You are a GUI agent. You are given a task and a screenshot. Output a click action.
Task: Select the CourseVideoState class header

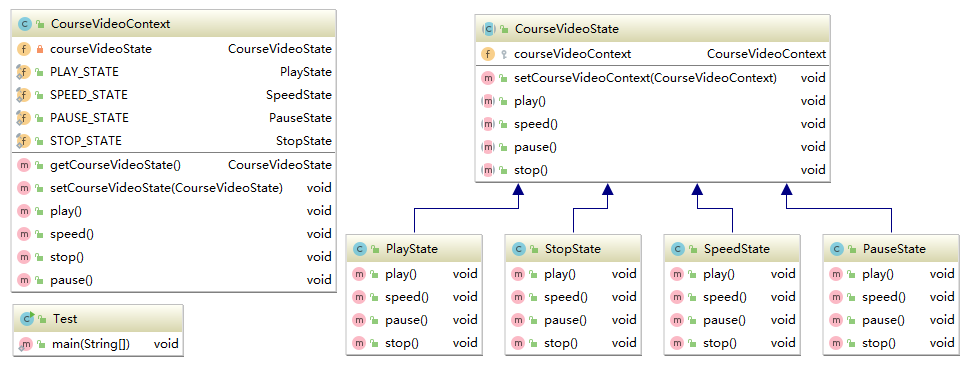coord(653,29)
